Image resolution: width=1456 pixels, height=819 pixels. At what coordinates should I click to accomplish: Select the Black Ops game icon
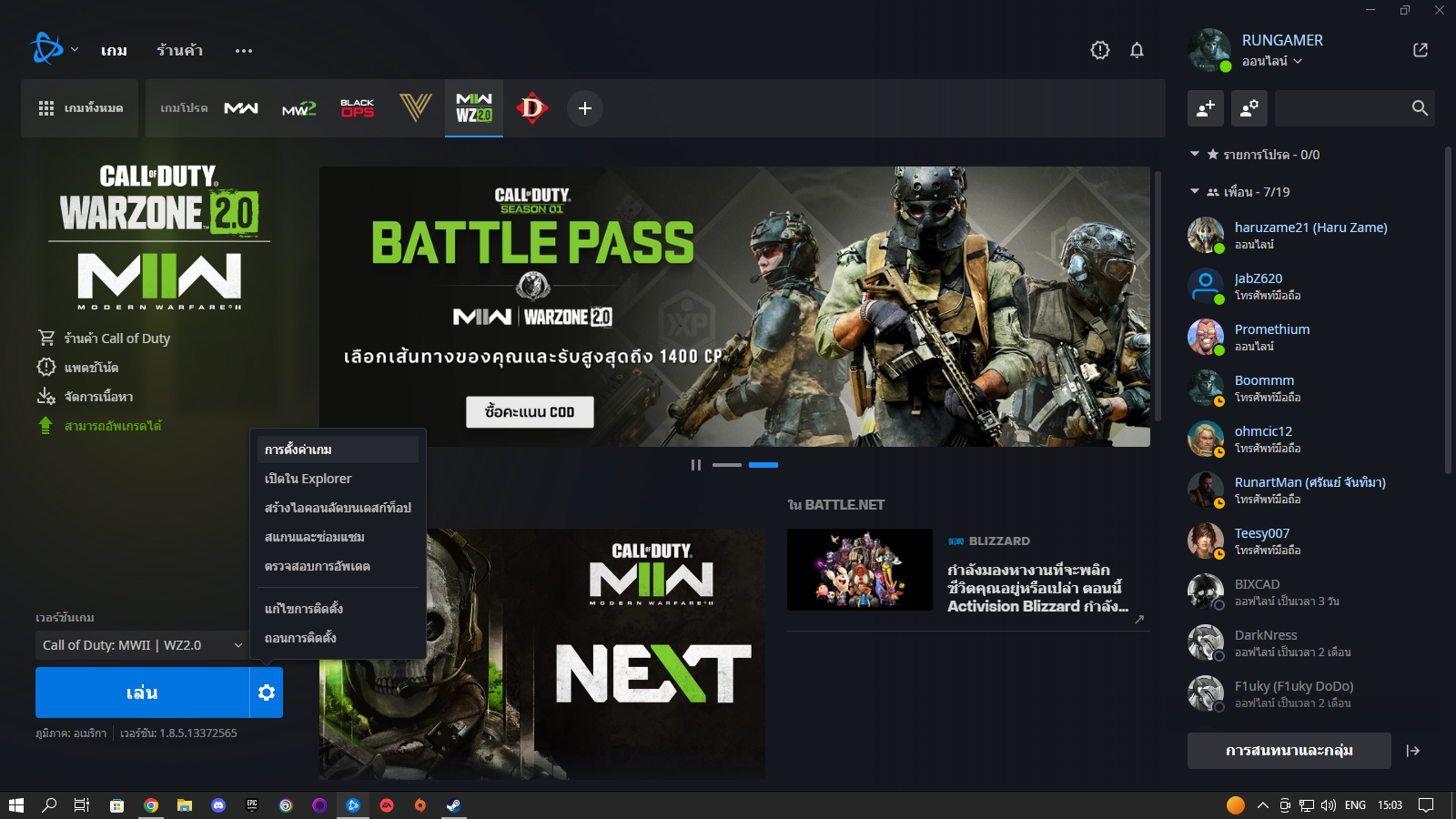358,108
